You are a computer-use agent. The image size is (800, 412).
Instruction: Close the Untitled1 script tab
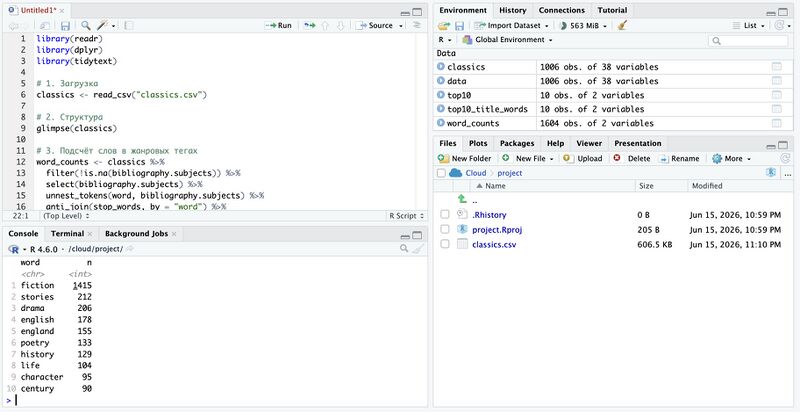(x=62, y=11)
